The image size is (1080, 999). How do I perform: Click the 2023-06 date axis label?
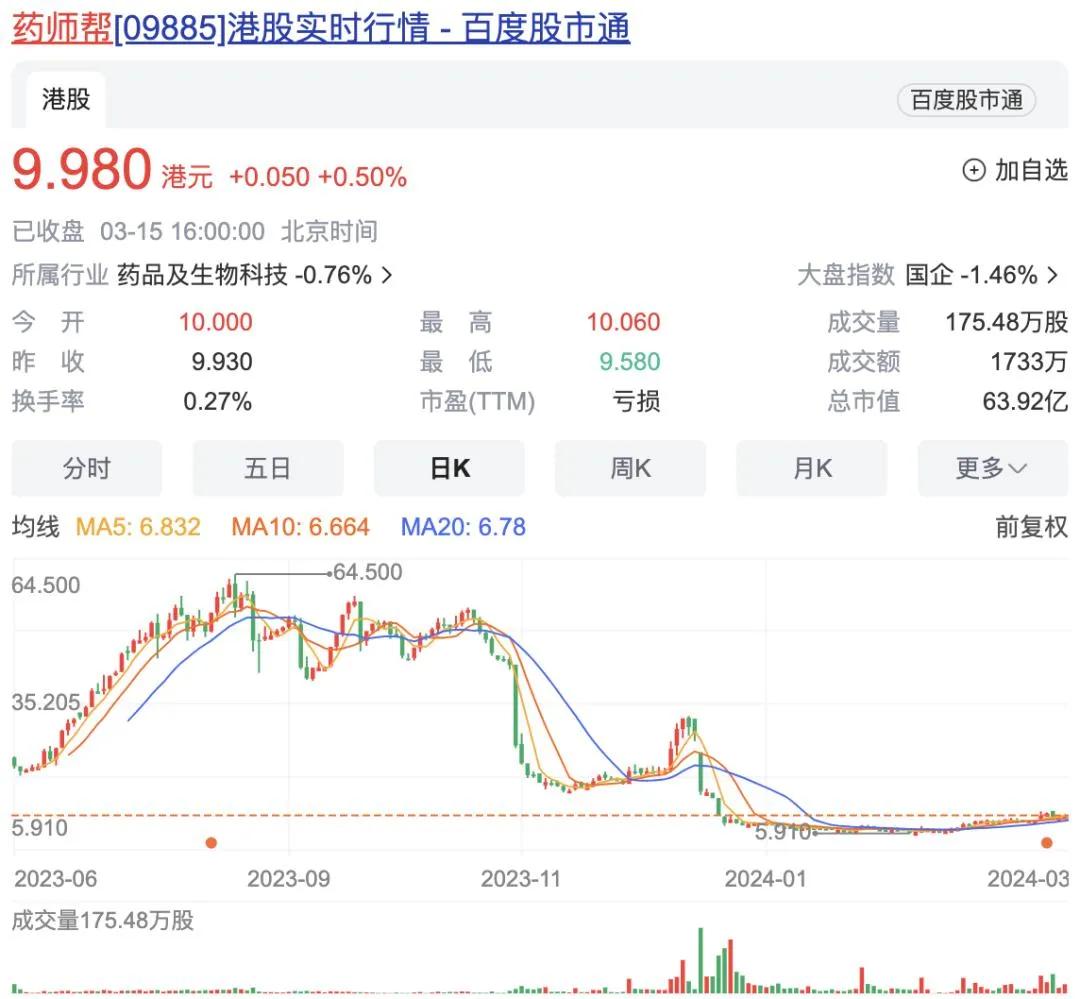pos(55,879)
